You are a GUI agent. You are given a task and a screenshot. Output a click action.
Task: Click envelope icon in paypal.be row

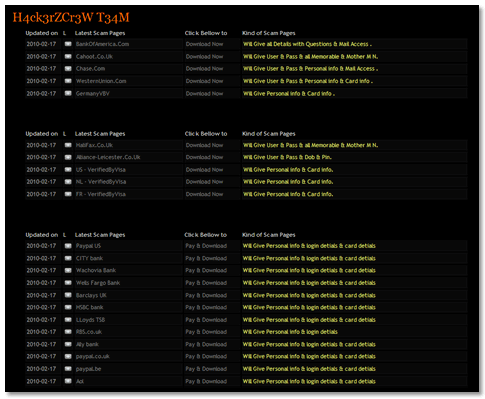click(68, 369)
